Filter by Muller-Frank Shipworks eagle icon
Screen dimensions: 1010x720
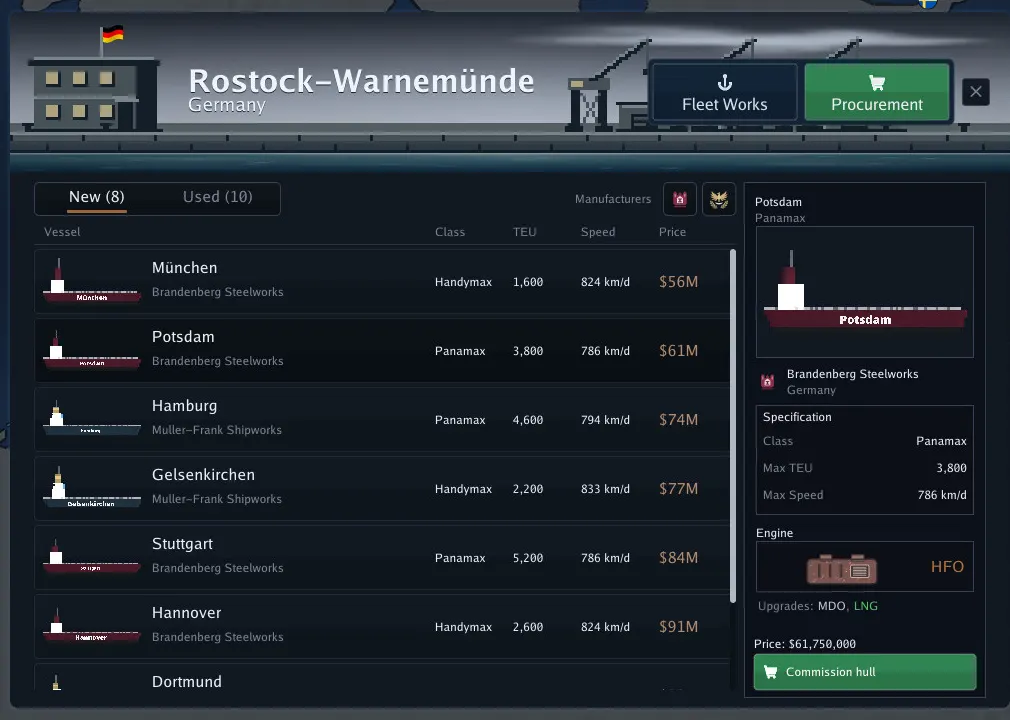719,199
